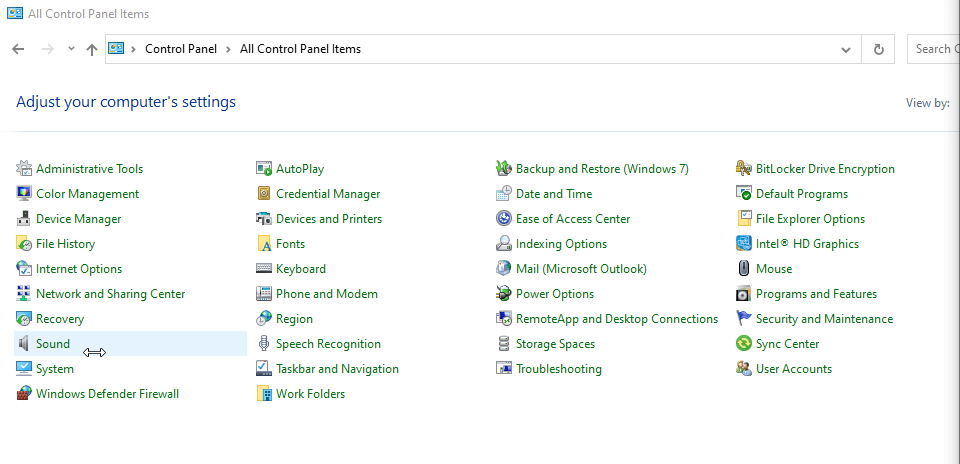Open the Recent locations dropdown arrow

click(71, 48)
